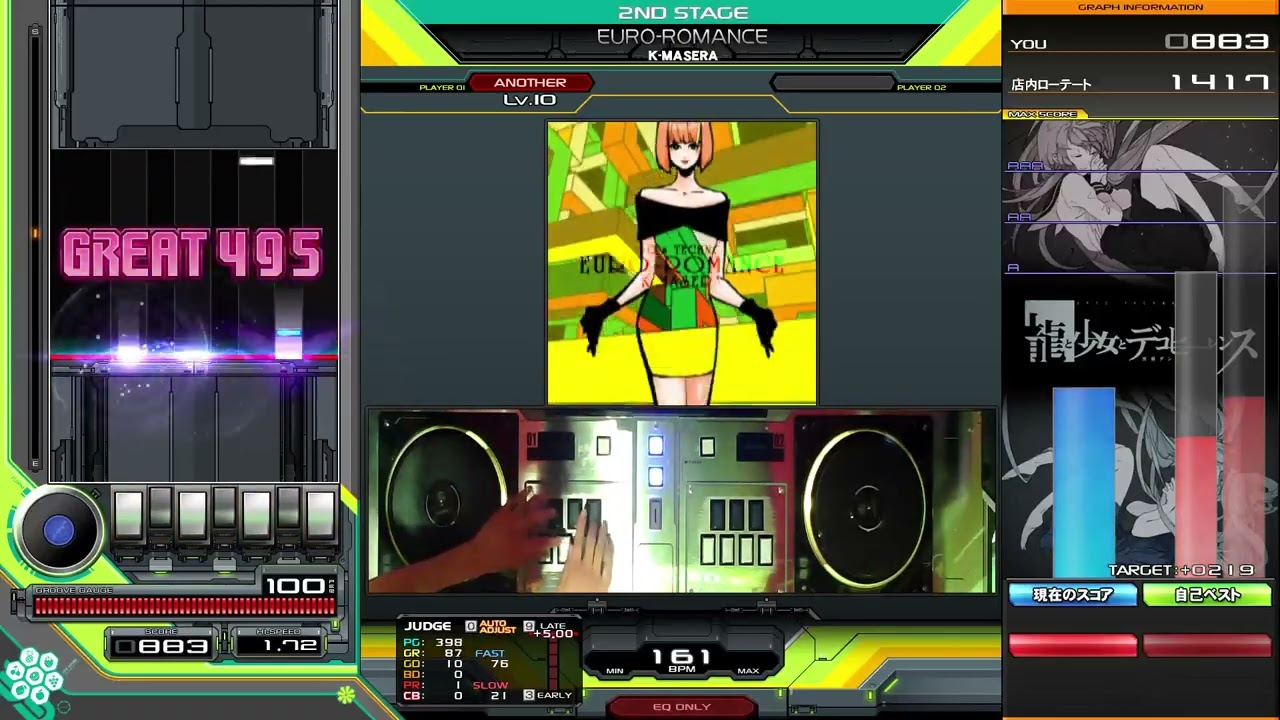This screenshot has width=1280, height=720.
Task: Select the empty Player 02 difficulty slot
Action: pyautogui.click(x=831, y=83)
